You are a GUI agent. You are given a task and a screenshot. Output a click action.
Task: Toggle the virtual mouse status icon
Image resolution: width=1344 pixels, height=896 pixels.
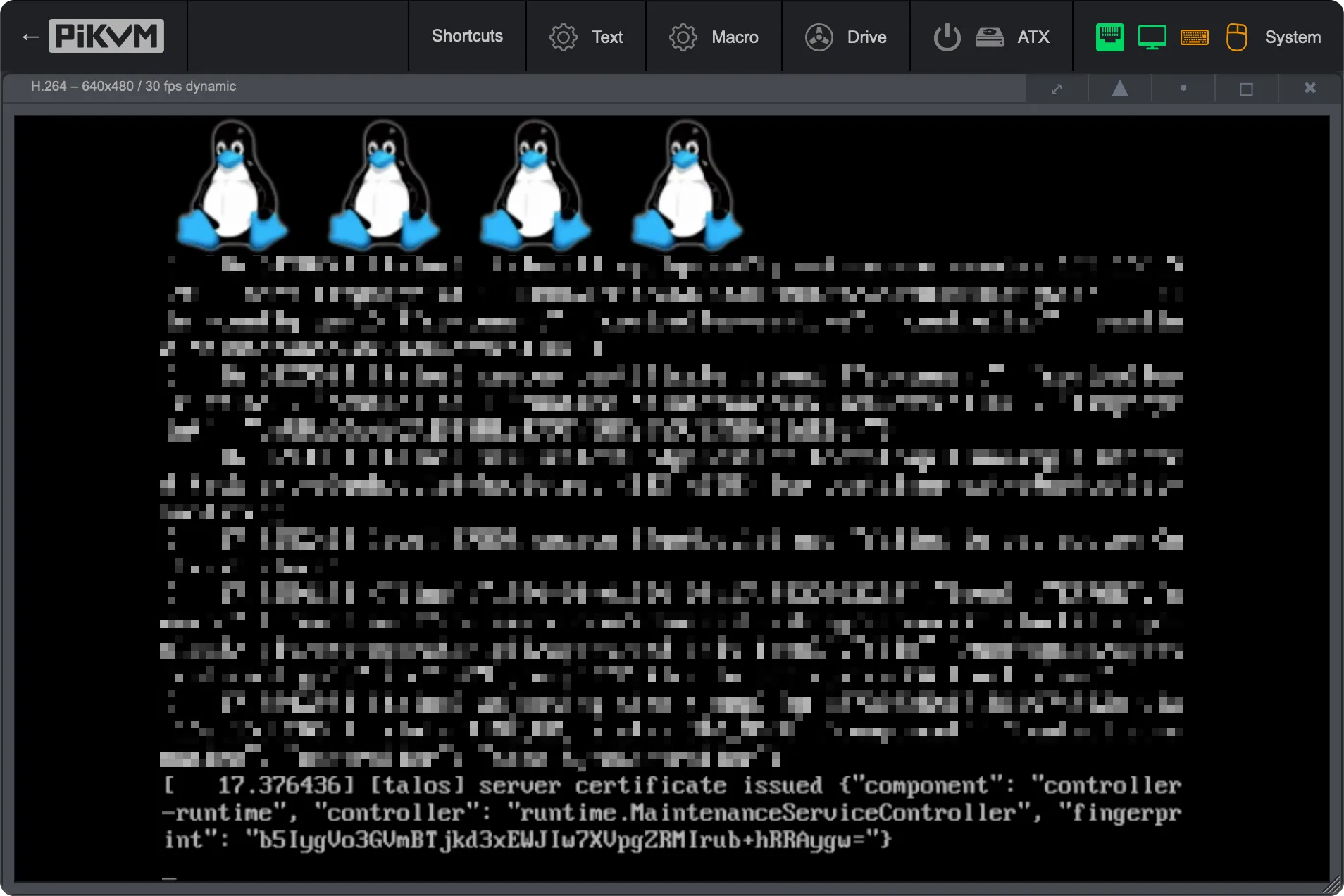[1237, 37]
